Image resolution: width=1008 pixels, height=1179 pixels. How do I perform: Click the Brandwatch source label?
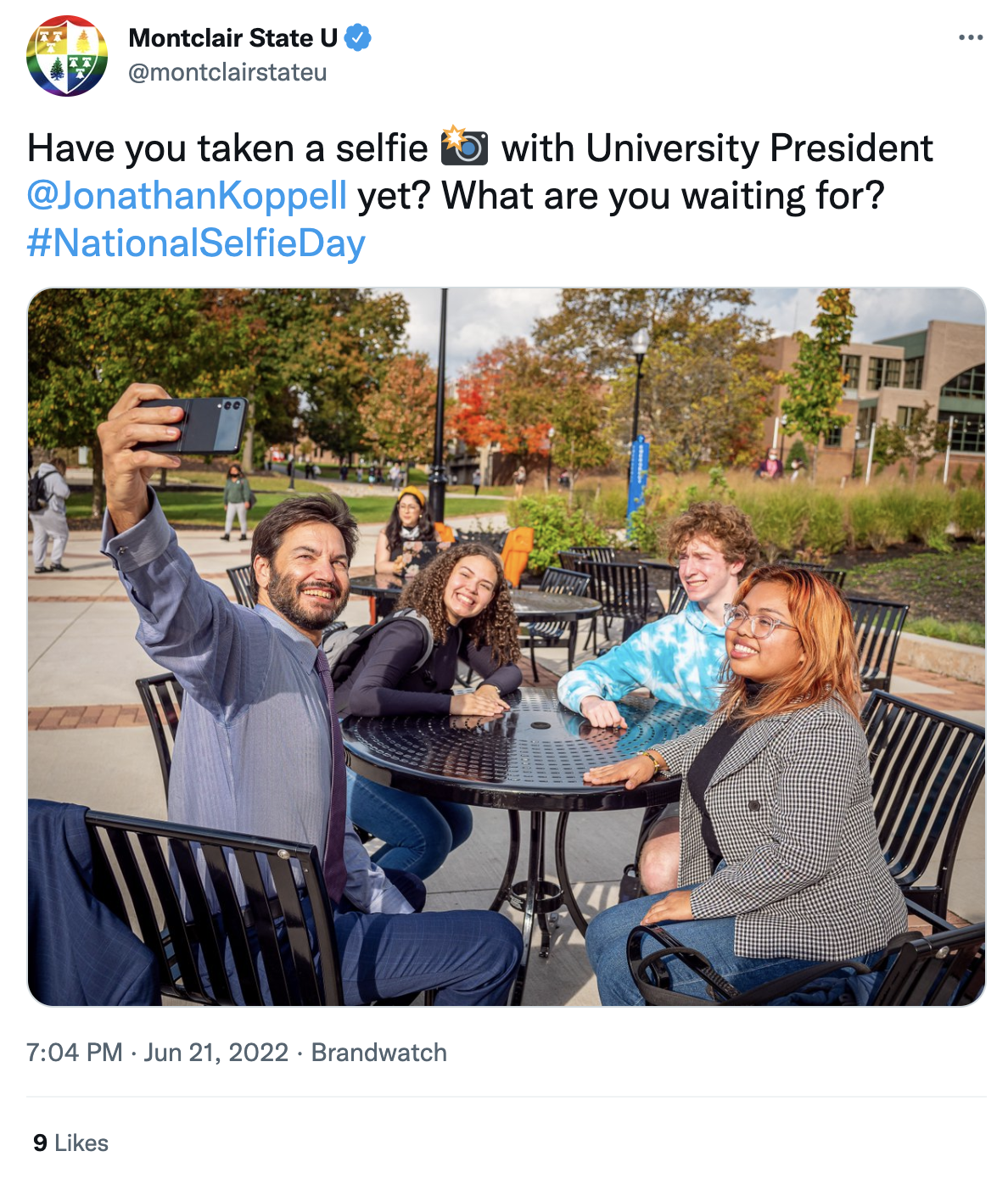[x=378, y=1053]
